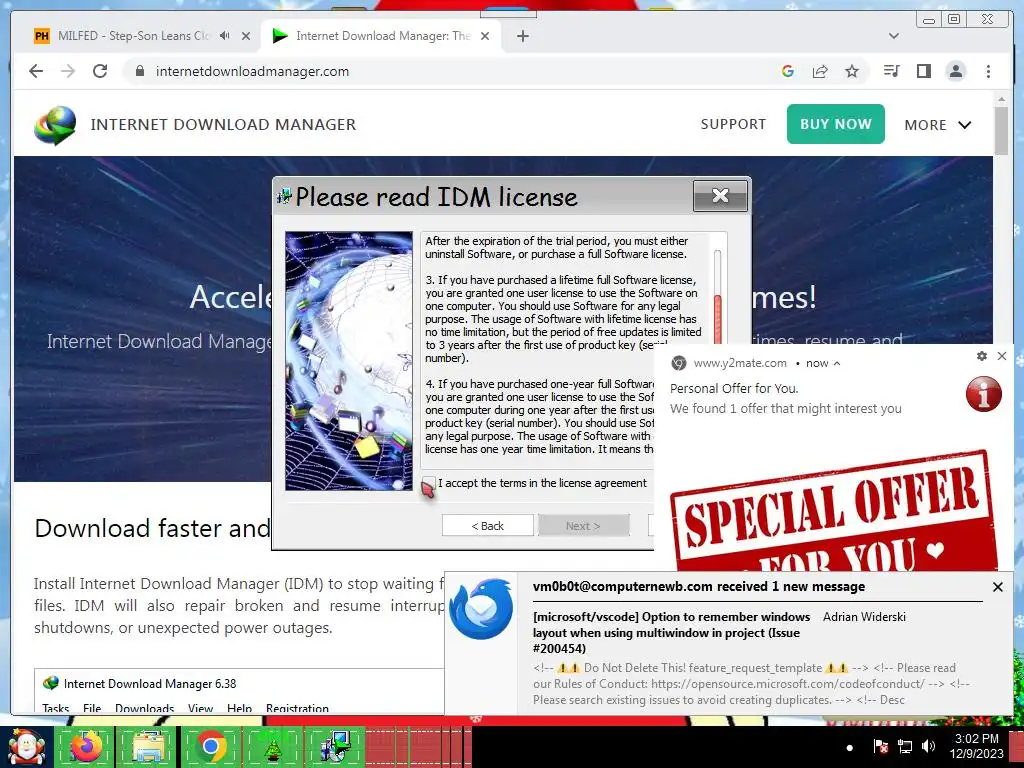Collapse the y2mate notification chevron
Viewport: 1024px width, 768px height.
[x=837, y=363]
